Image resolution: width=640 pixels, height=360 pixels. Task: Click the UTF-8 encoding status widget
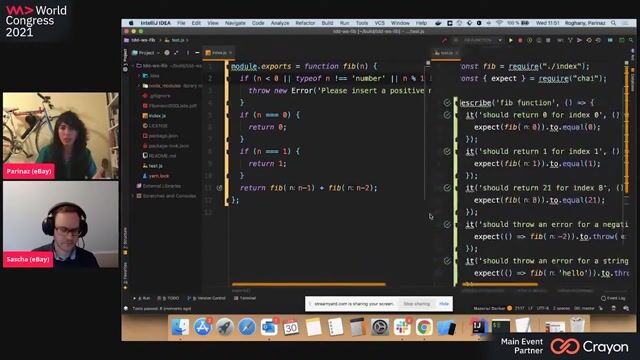(x=542, y=308)
